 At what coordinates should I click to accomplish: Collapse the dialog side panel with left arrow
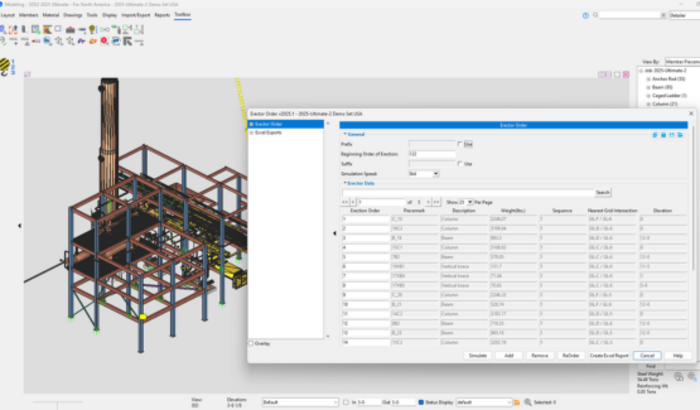tap(335, 232)
